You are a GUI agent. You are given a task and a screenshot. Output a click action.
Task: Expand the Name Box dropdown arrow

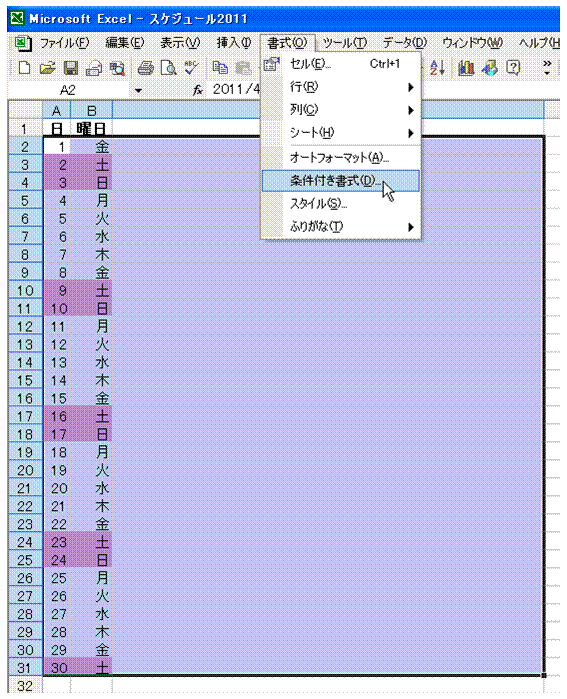point(138,90)
